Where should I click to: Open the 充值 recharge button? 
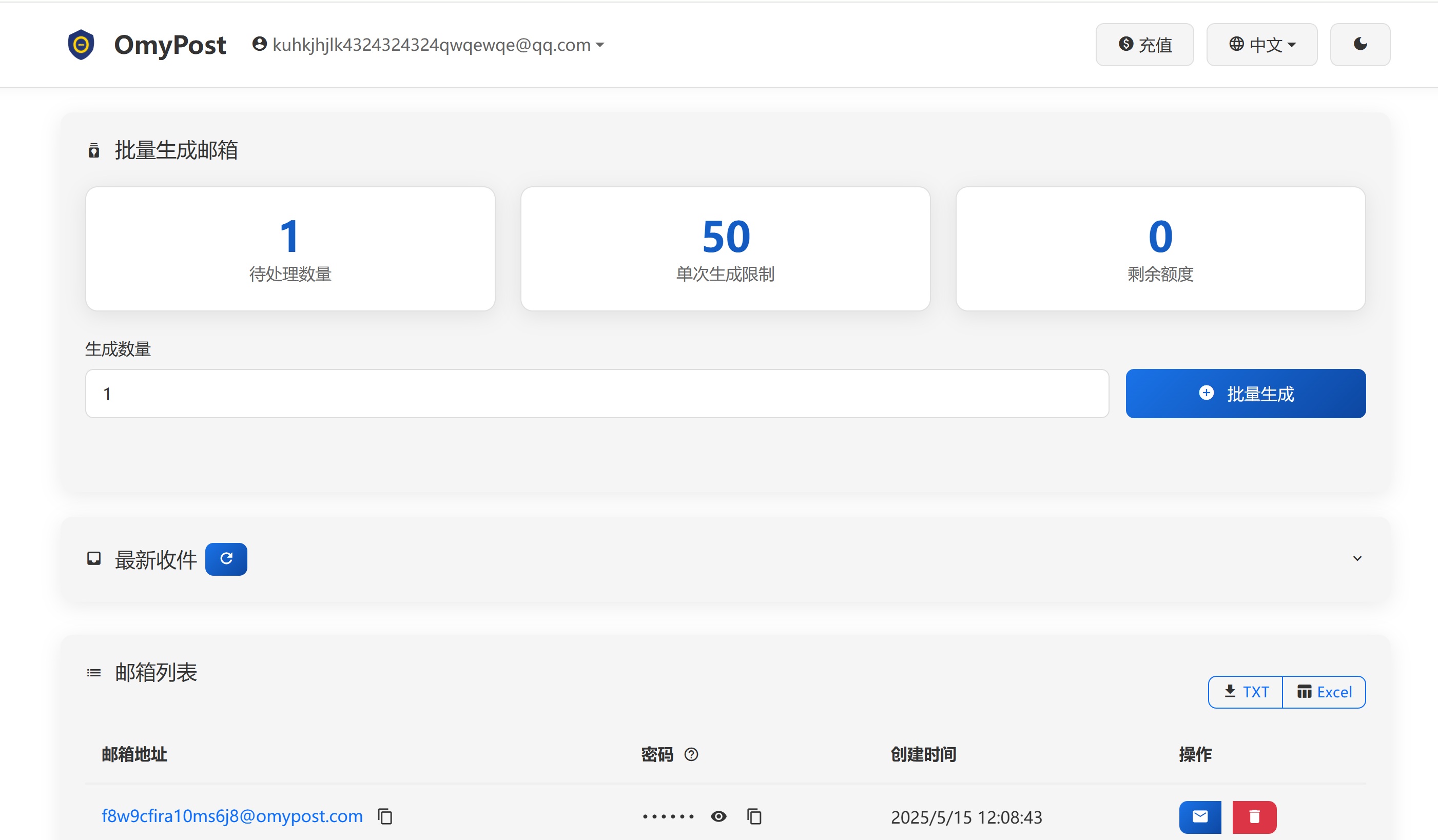point(1144,45)
